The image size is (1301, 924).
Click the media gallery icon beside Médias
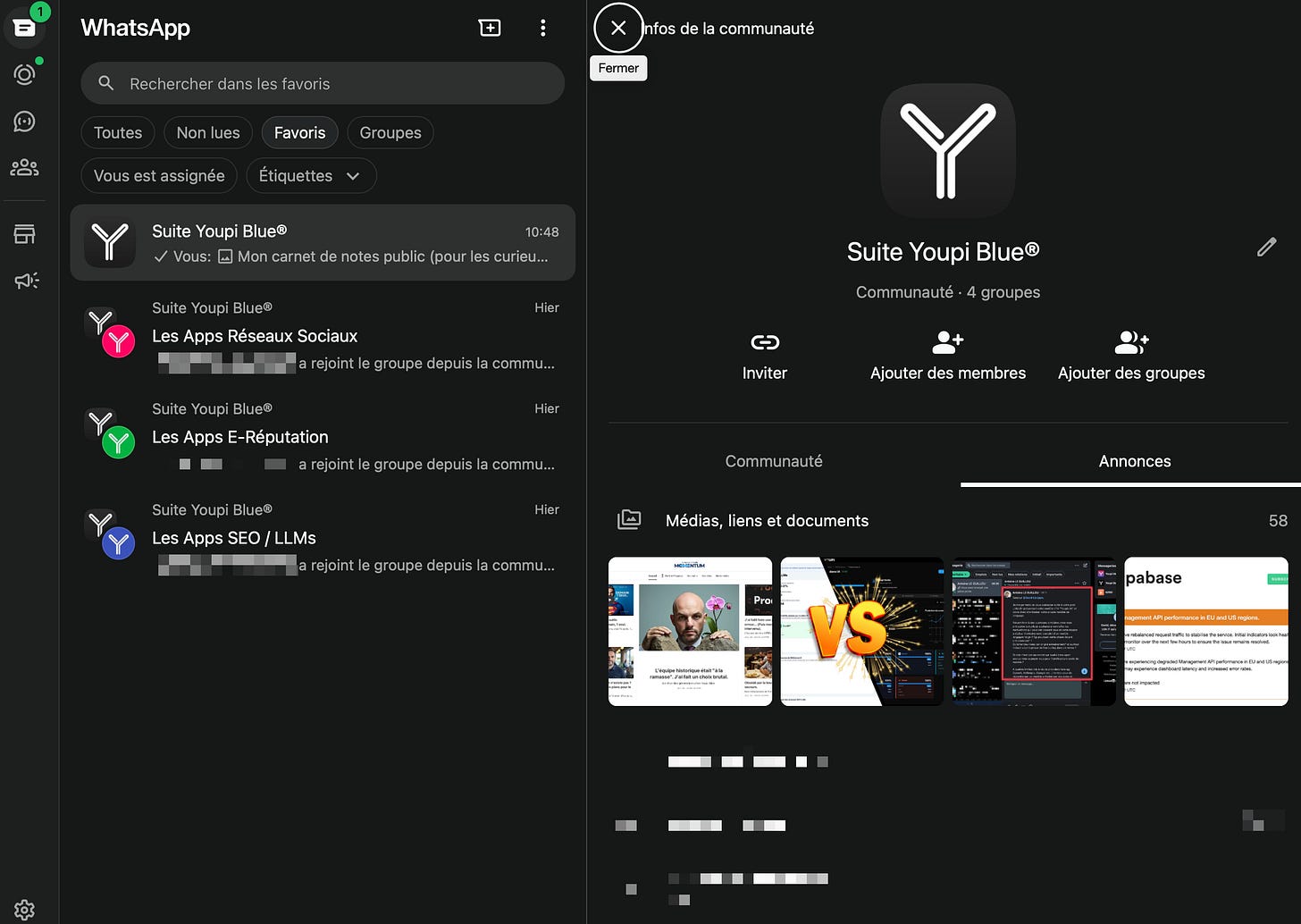click(x=629, y=520)
